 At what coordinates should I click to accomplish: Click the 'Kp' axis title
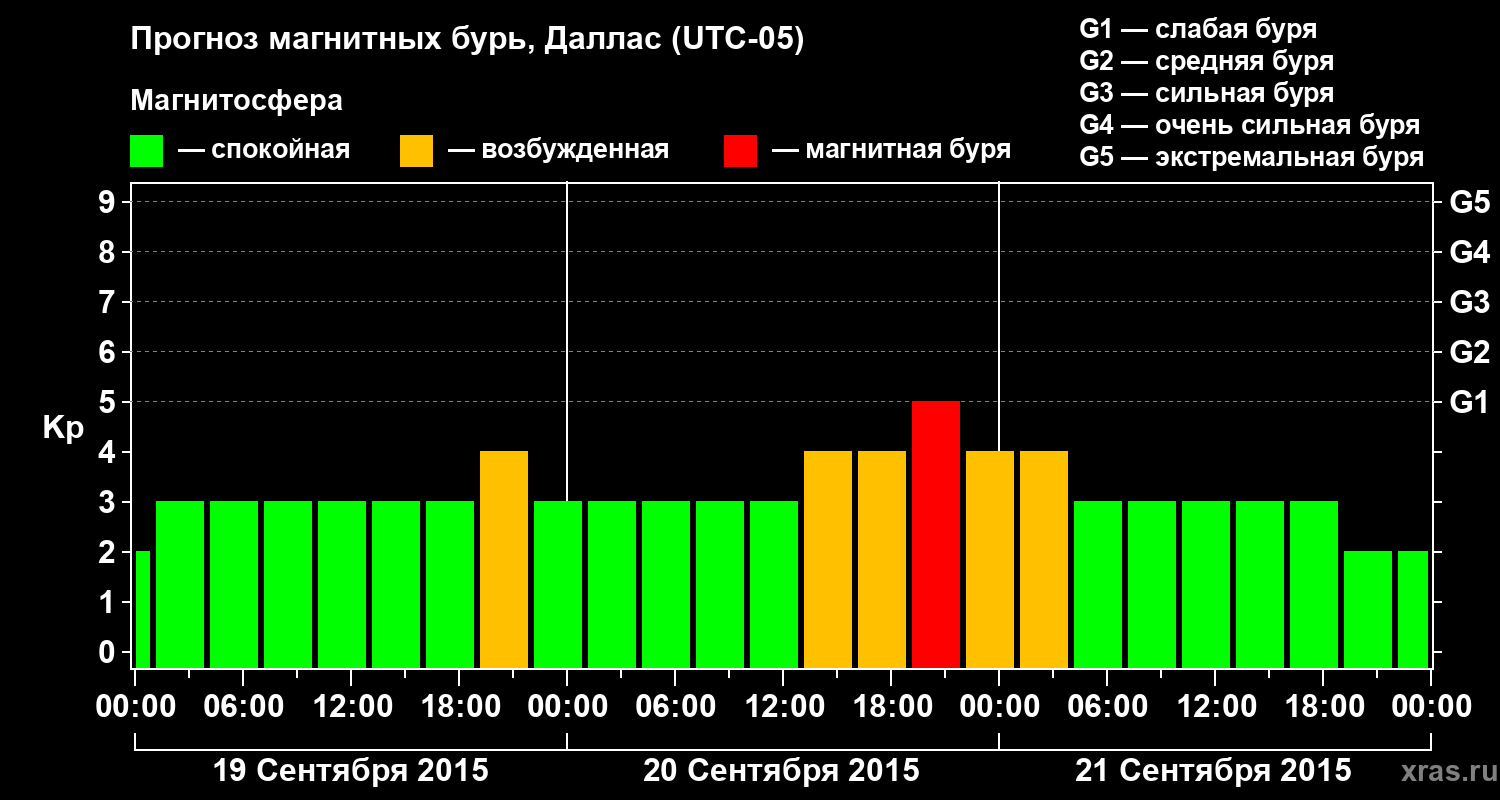click(63, 428)
